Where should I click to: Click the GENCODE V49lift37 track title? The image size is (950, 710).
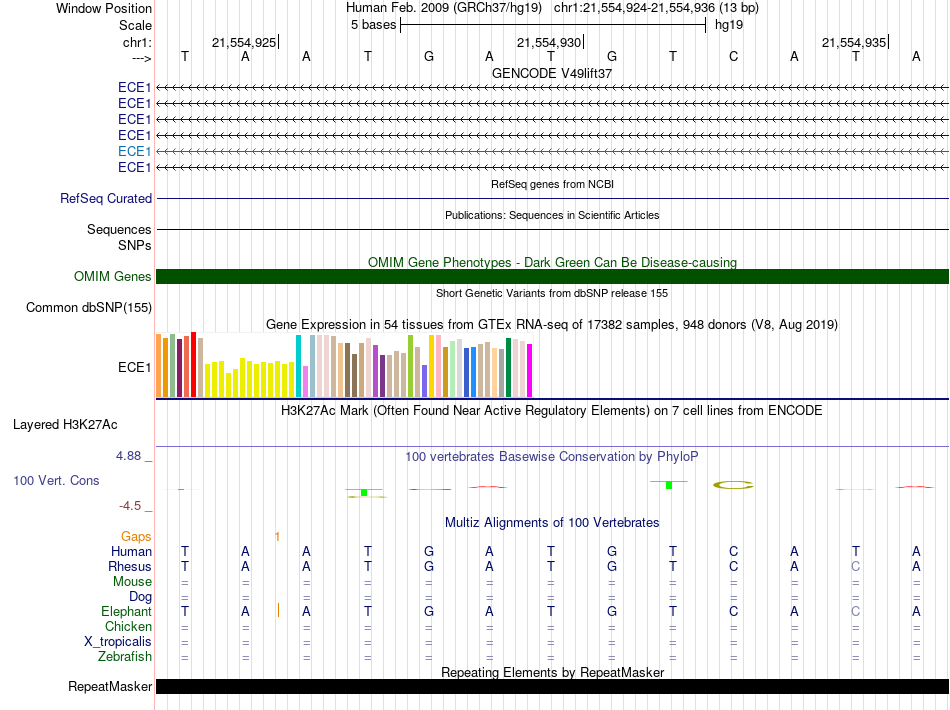[x=552, y=74]
